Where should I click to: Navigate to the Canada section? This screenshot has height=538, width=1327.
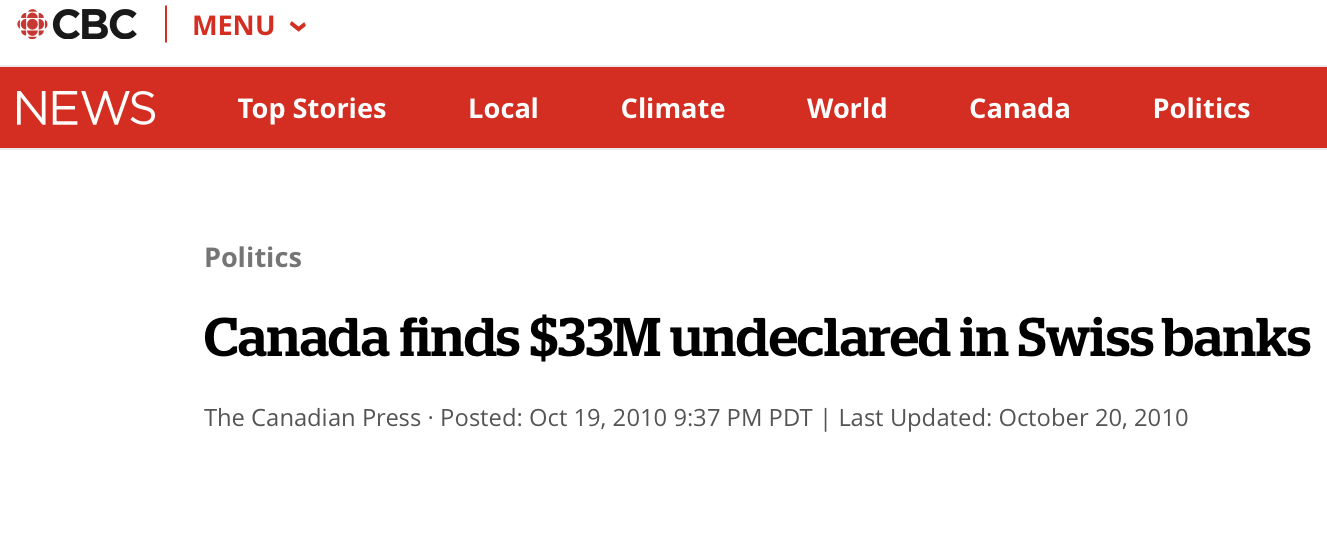[1020, 108]
